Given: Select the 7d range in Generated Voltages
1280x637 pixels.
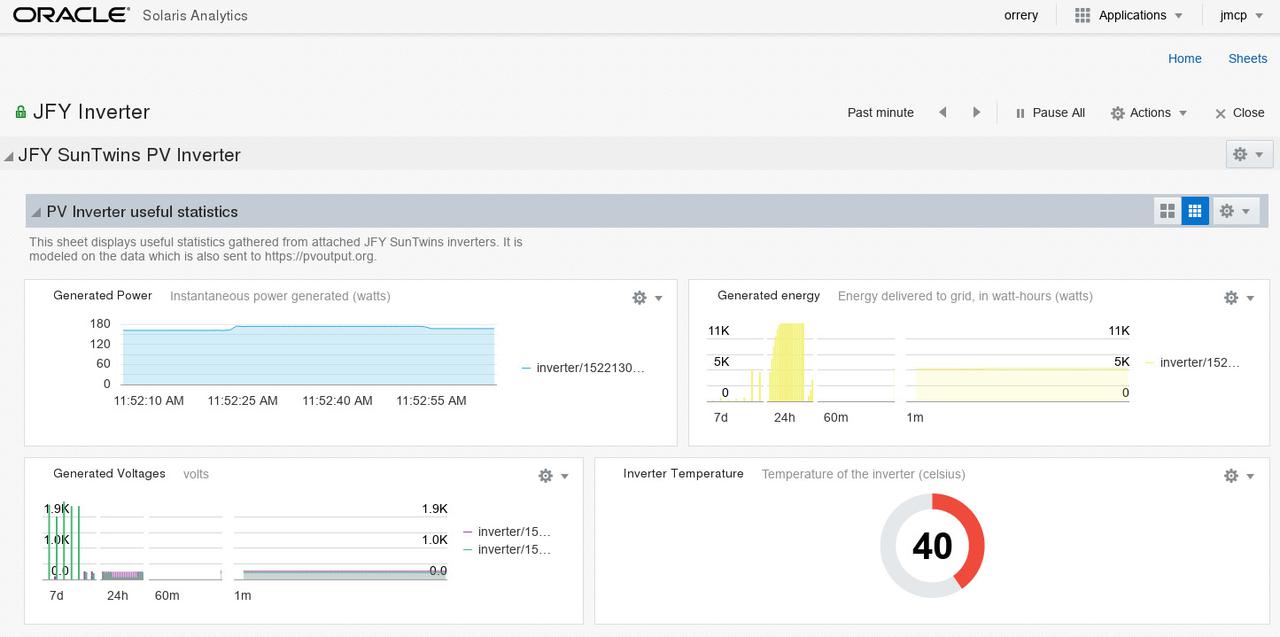Looking at the screenshot, I should (x=56, y=596).
